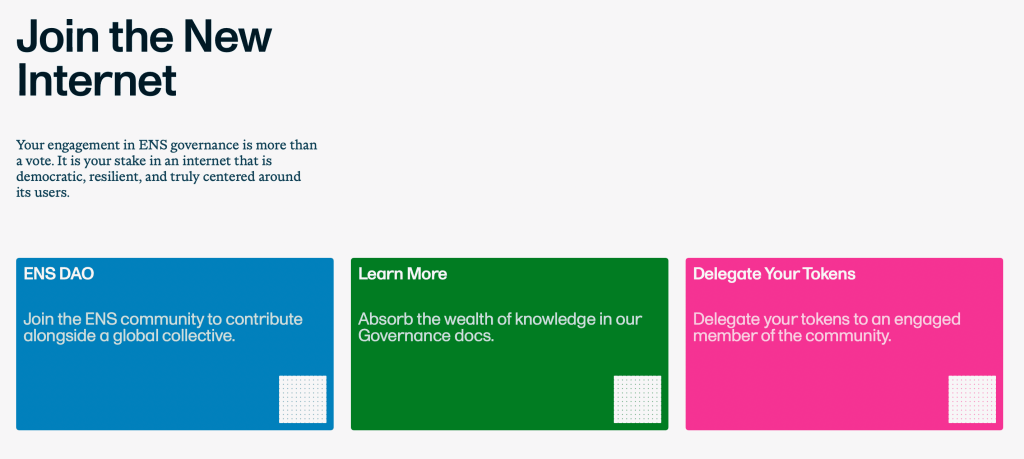Click the 'Join the New Internet' heading

coord(144,58)
